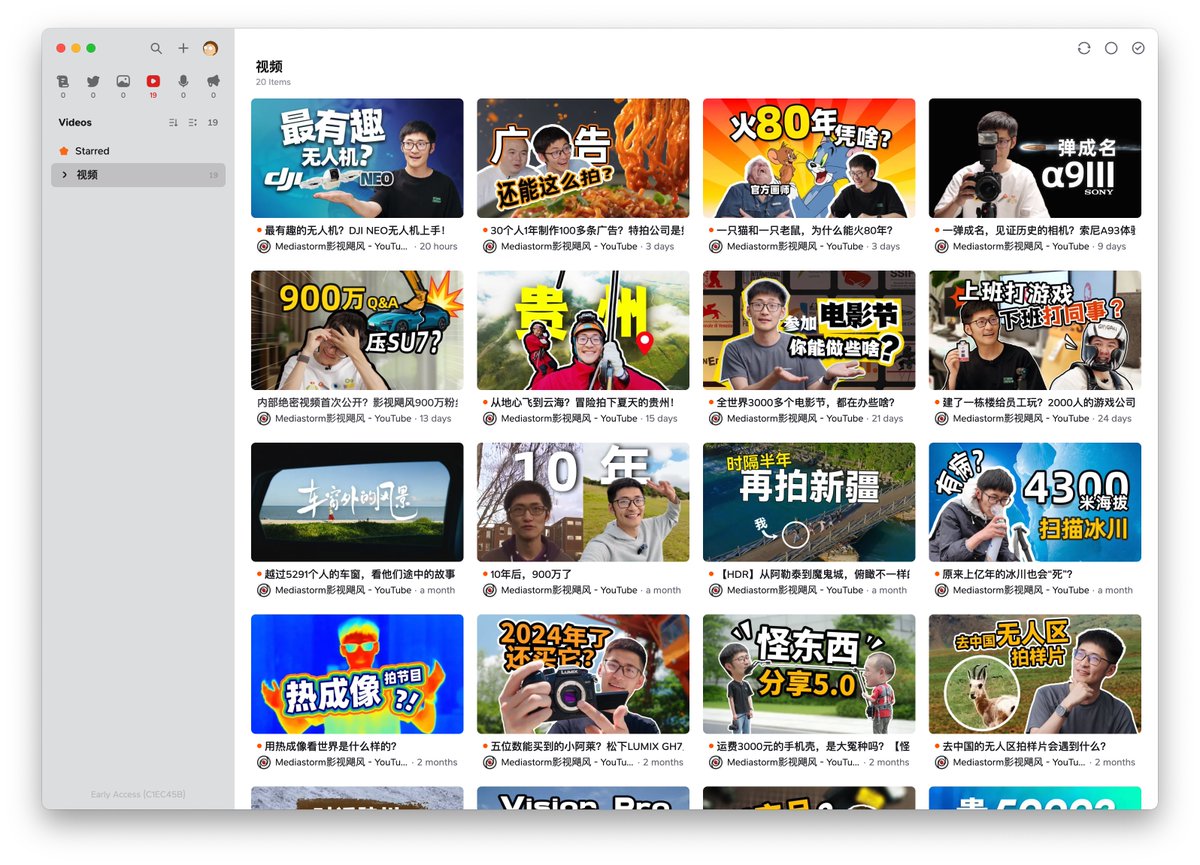Open the 广告 还能这么拍 video thumbnail
Image resolution: width=1200 pixels, height=865 pixels.
583,158
